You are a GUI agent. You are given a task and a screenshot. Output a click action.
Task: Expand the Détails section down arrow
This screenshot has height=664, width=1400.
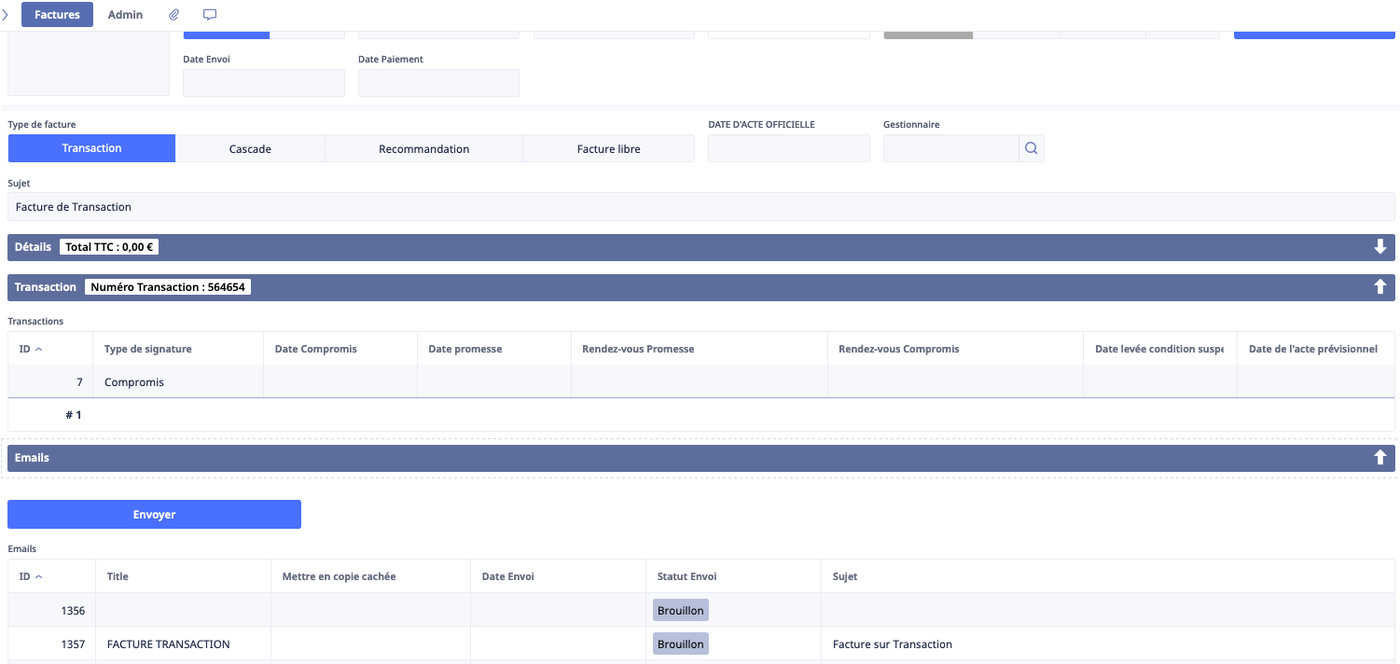1380,247
